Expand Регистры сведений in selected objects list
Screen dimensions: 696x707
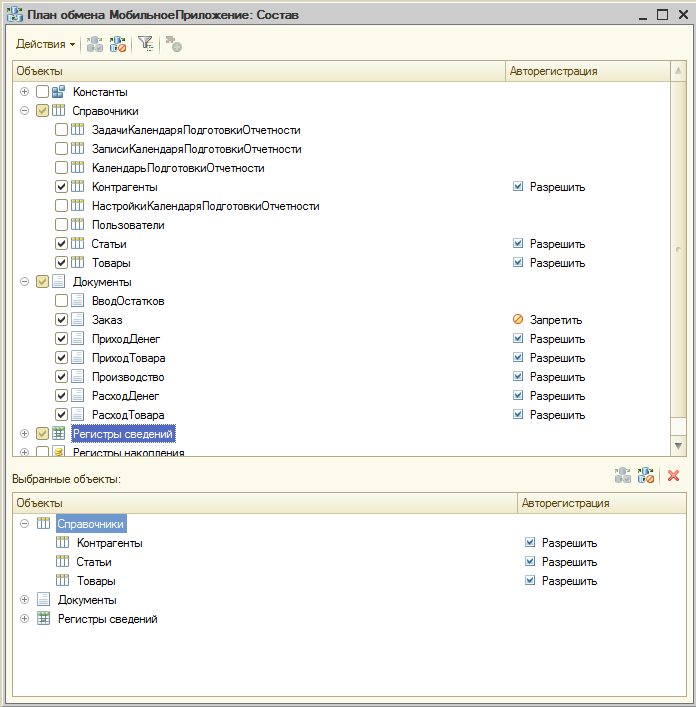[x=25, y=618]
